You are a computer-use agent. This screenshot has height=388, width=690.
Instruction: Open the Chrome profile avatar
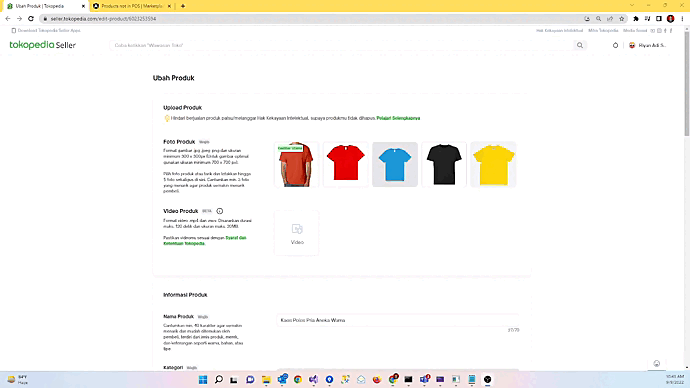671,18
